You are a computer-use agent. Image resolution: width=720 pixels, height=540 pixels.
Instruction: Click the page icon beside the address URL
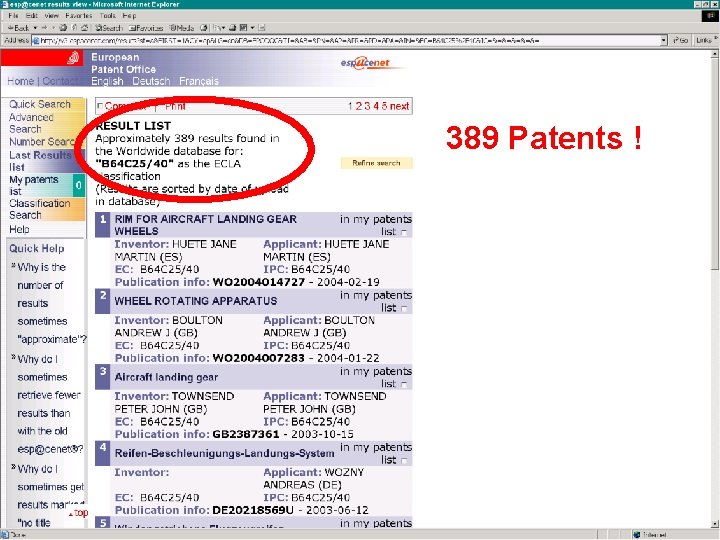tap(36, 40)
